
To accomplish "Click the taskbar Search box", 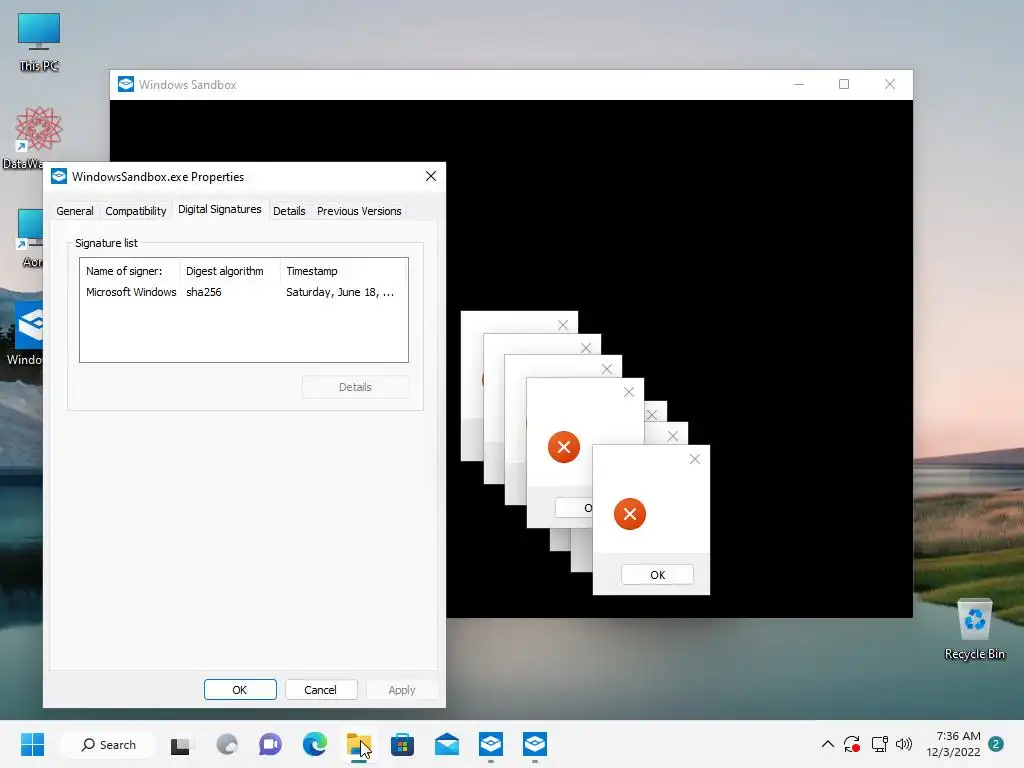I will coord(108,744).
